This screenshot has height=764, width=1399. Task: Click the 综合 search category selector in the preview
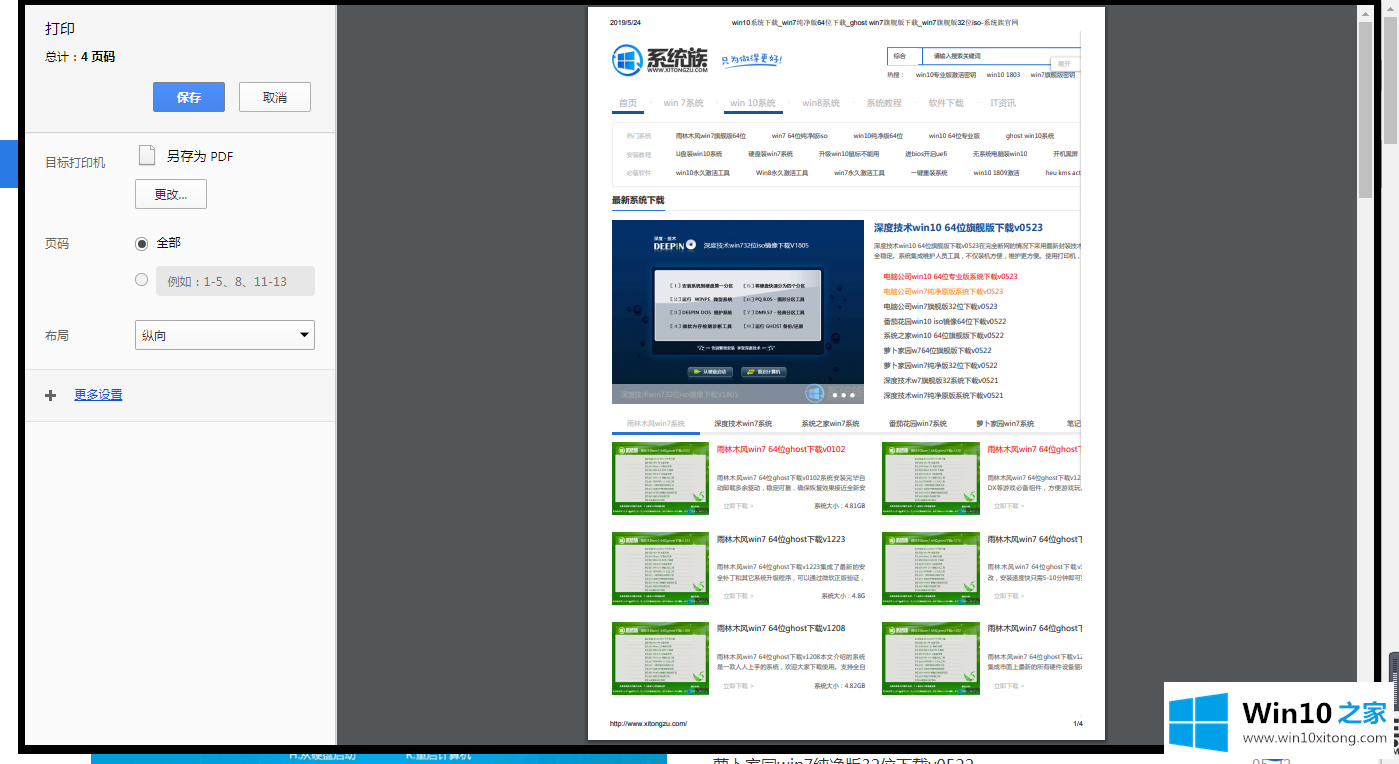(x=904, y=56)
